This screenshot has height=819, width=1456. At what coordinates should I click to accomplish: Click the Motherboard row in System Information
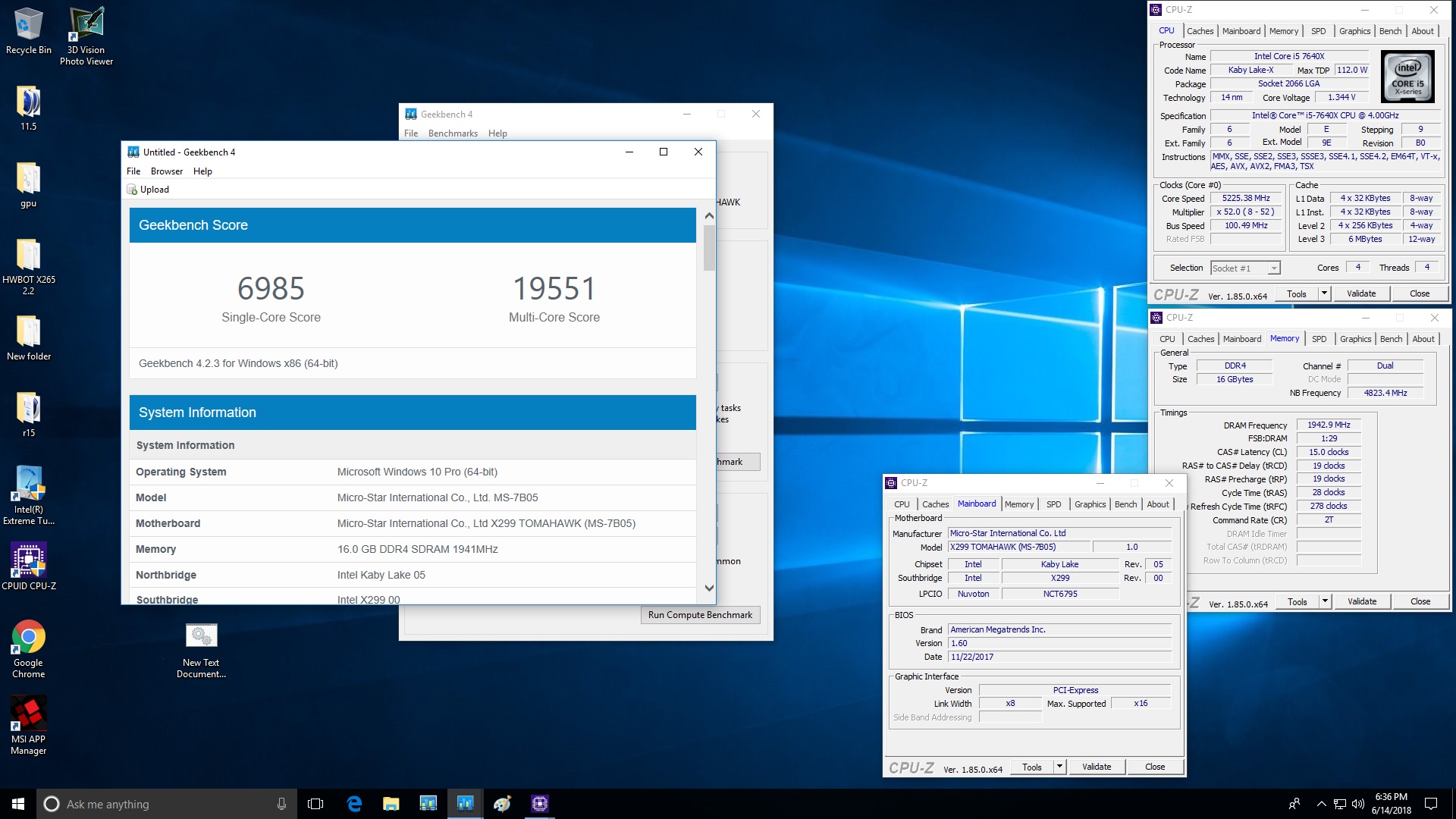[x=413, y=523]
